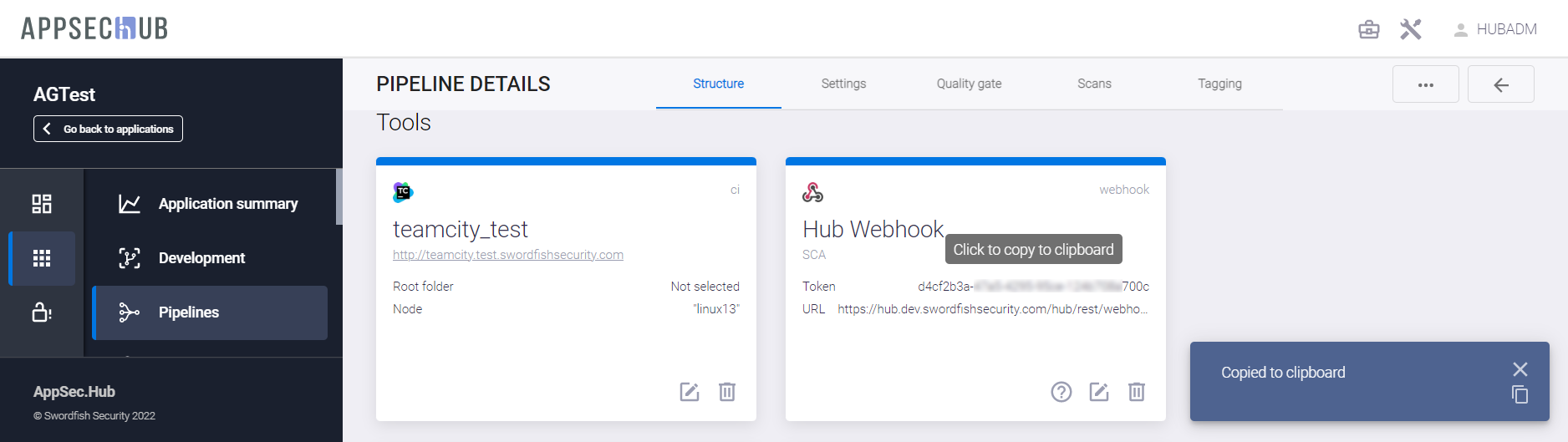This screenshot has width=1568, height=442.
Task: Click the copy icon in the notification
Action: pos(1520,395)
